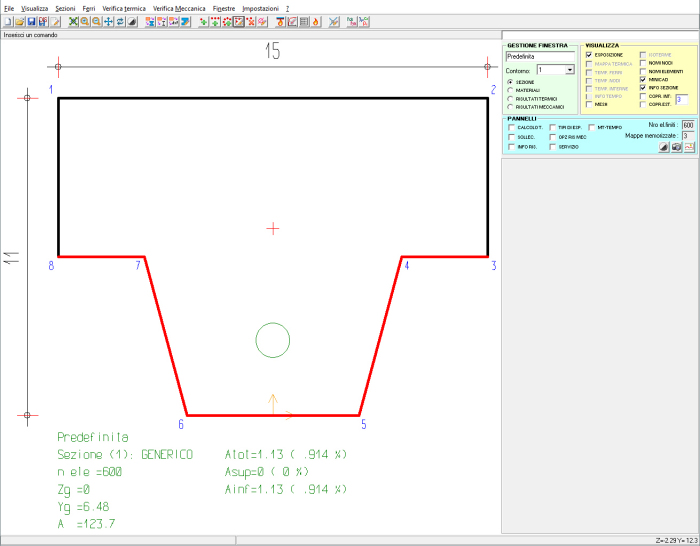Click the Save floppy disk icon
Image resolution: width=700 pixels, height=546 pixels.
click(x=31, y=21)
